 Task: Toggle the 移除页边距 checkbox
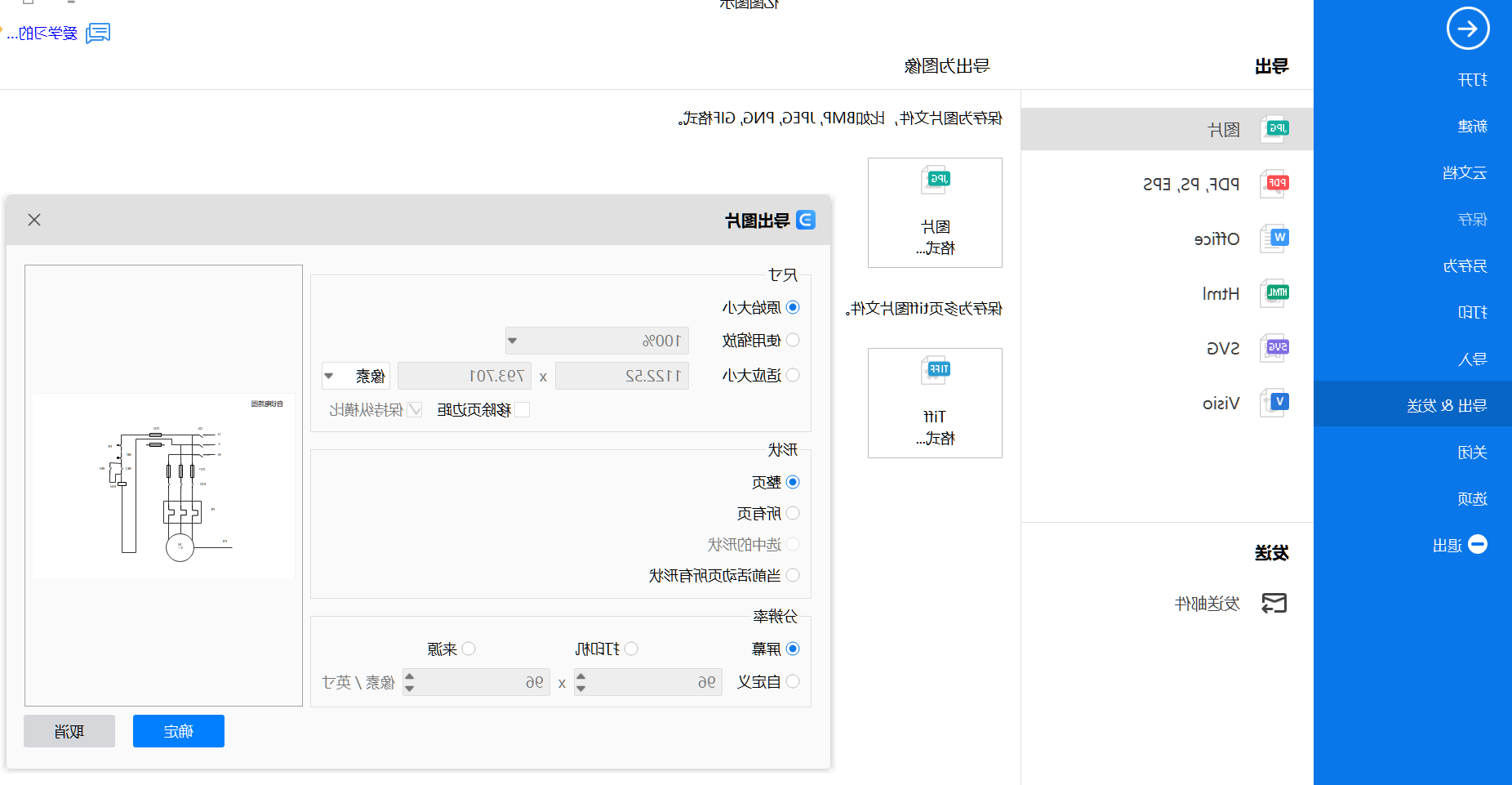click(x=523, y=409)
